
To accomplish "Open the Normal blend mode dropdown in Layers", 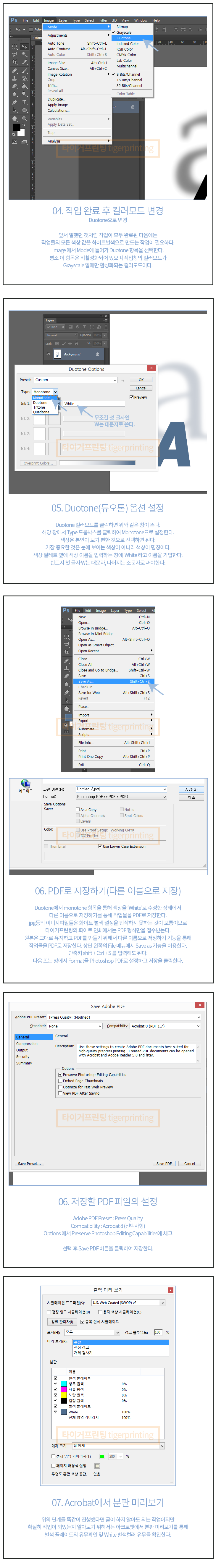I will tap(62, 335).
